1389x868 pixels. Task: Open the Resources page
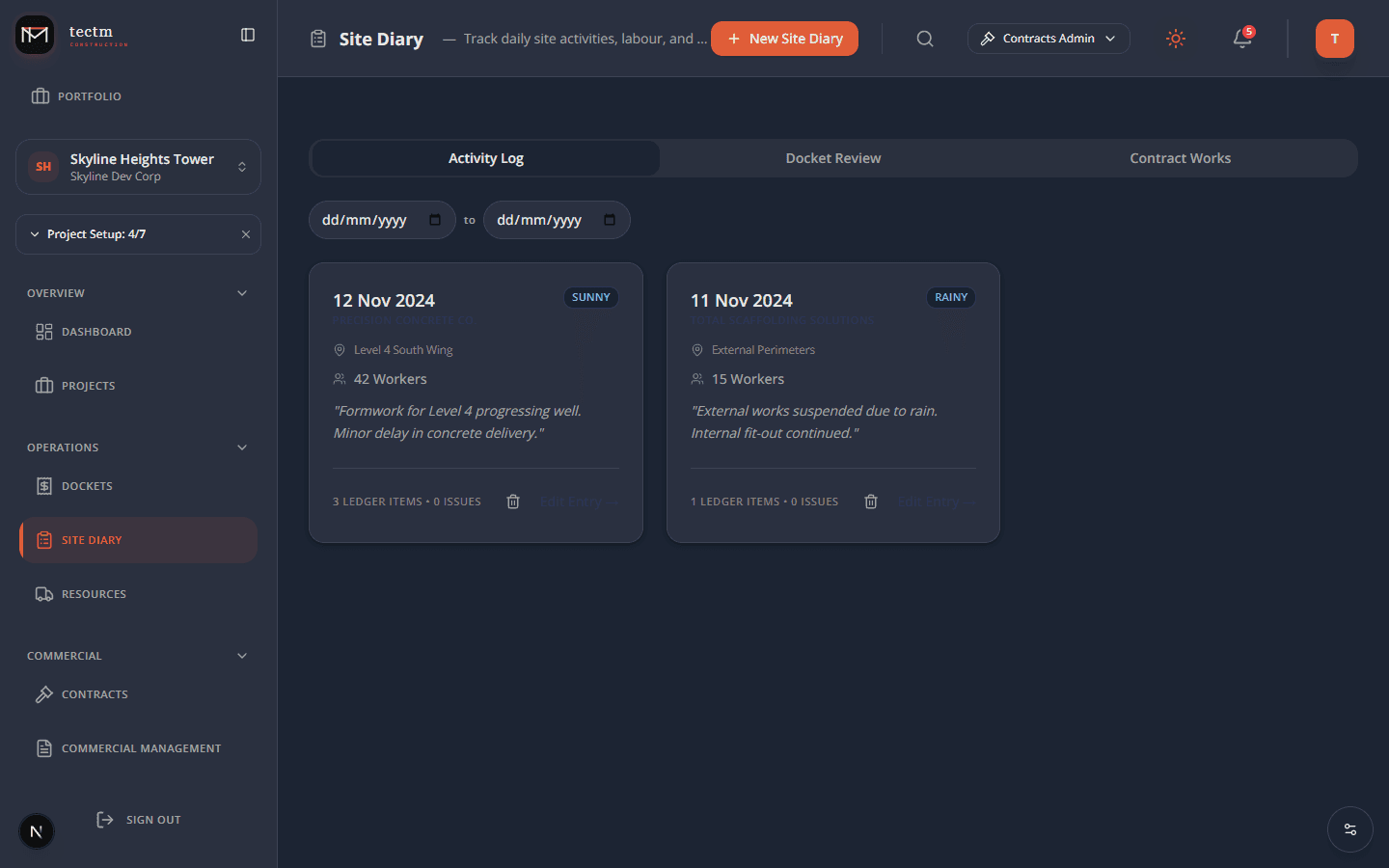tap(94, 593)
